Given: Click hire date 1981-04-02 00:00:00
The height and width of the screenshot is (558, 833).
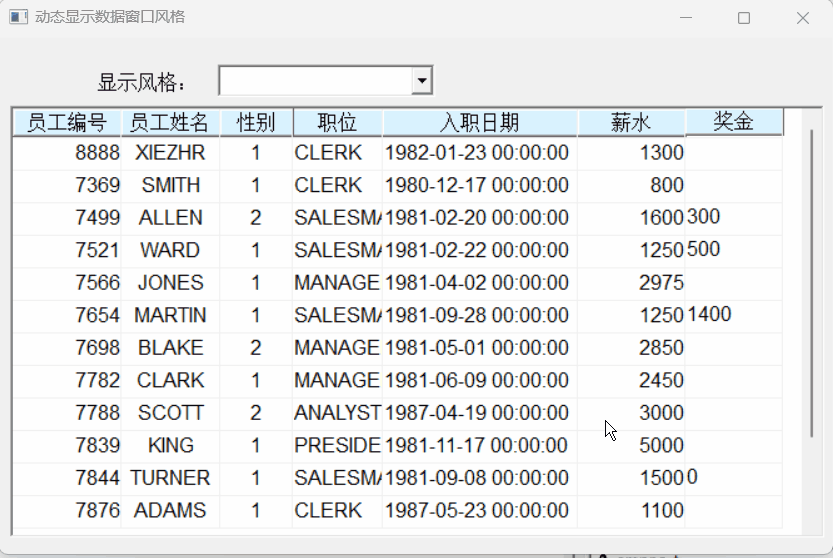Looking at the screenshot, I should (x=477, y=283).
